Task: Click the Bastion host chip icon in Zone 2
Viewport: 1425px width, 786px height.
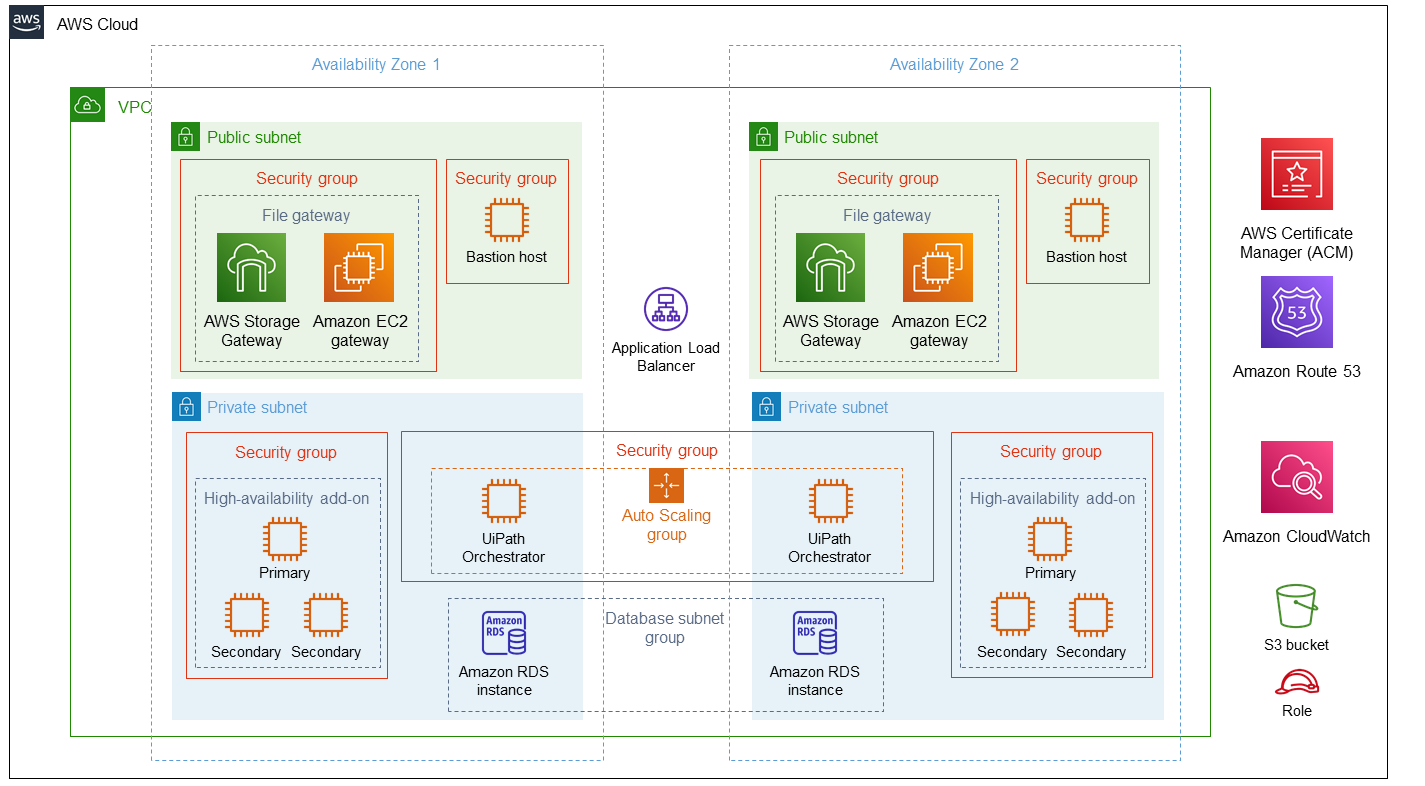Action: 1086,219
